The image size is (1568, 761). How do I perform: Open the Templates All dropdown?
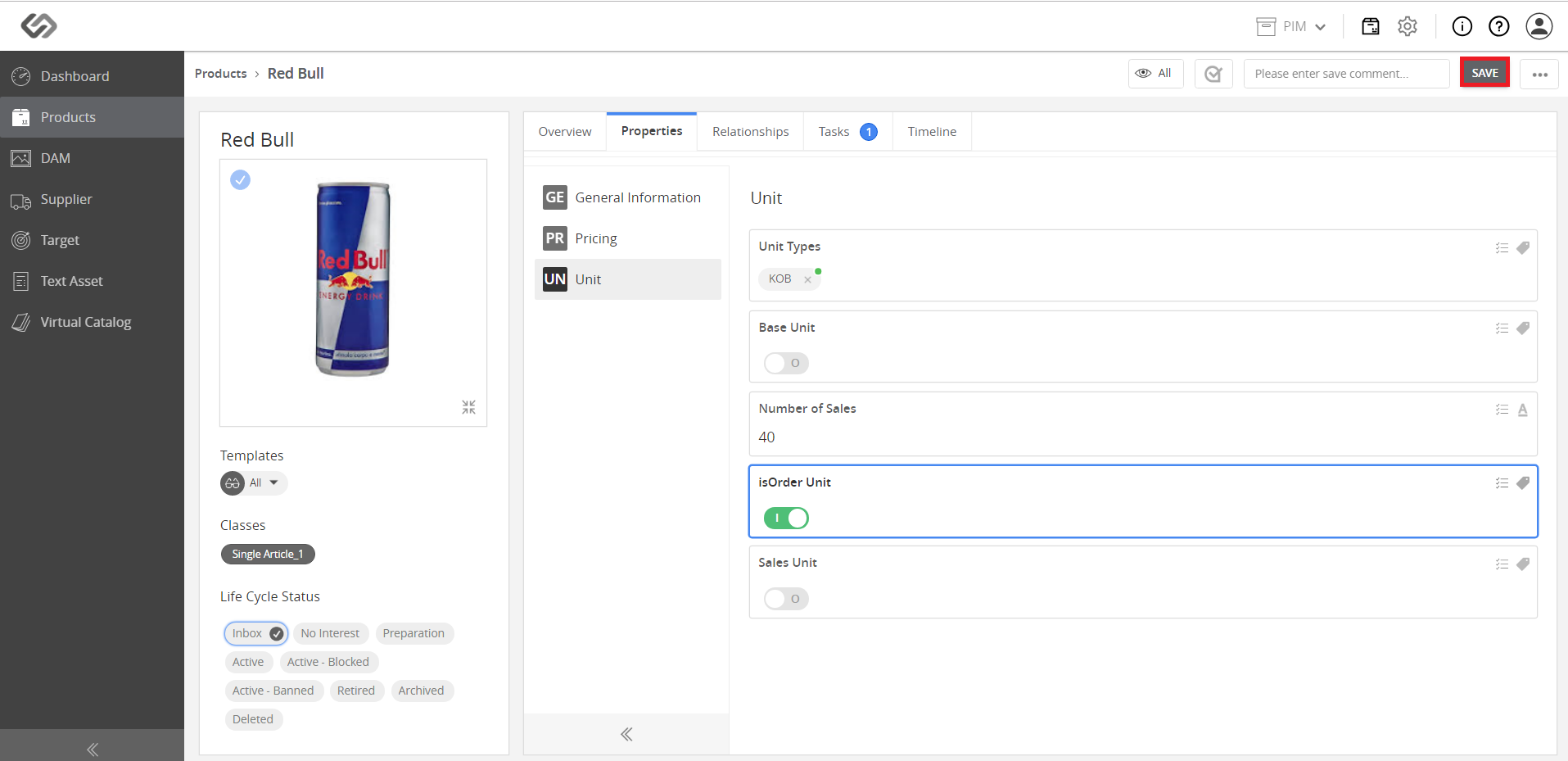coord(254,482)
